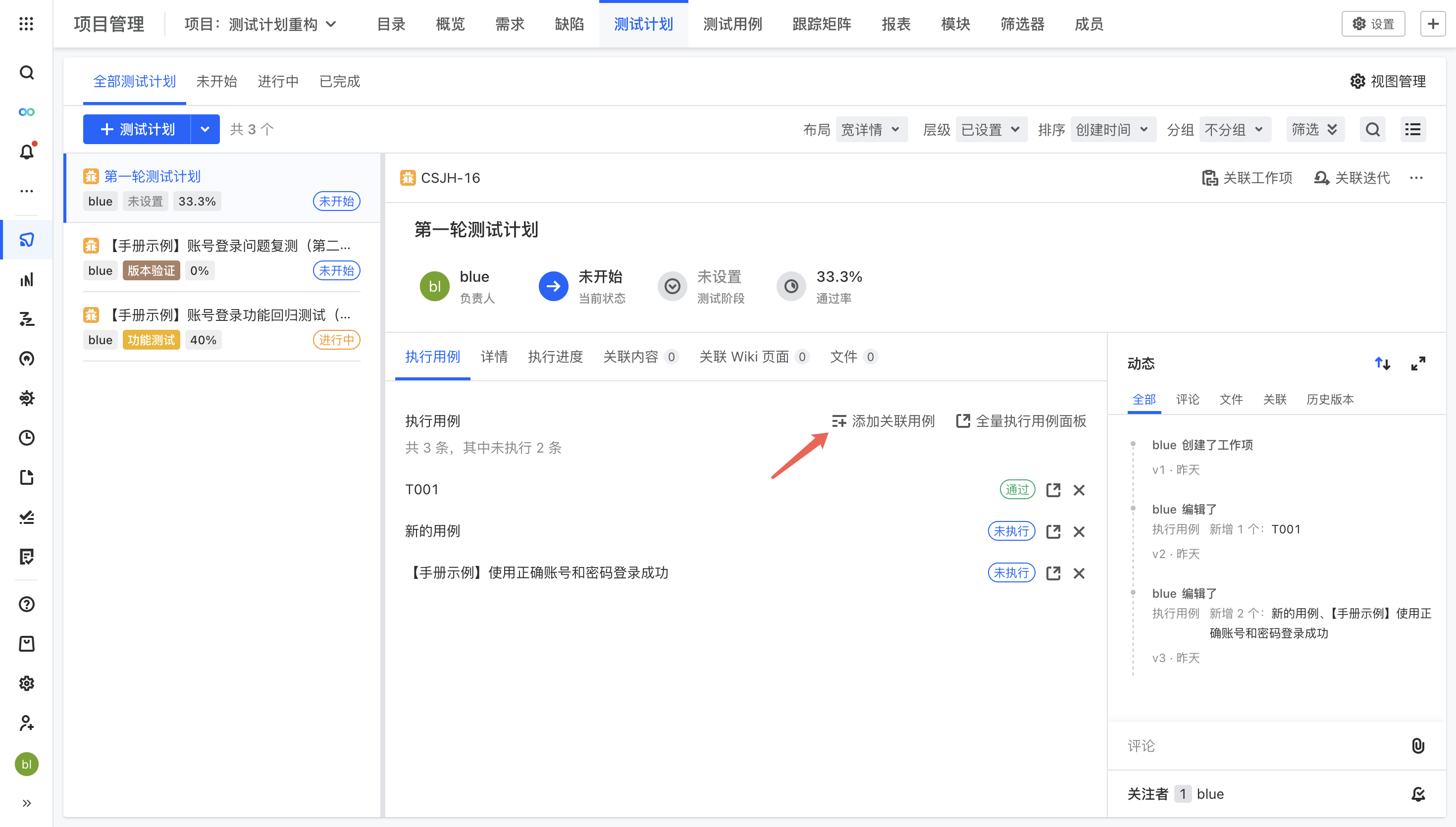Open the T001 case in new window
Screen dimensions: 1456x827
click(1053, 490)
